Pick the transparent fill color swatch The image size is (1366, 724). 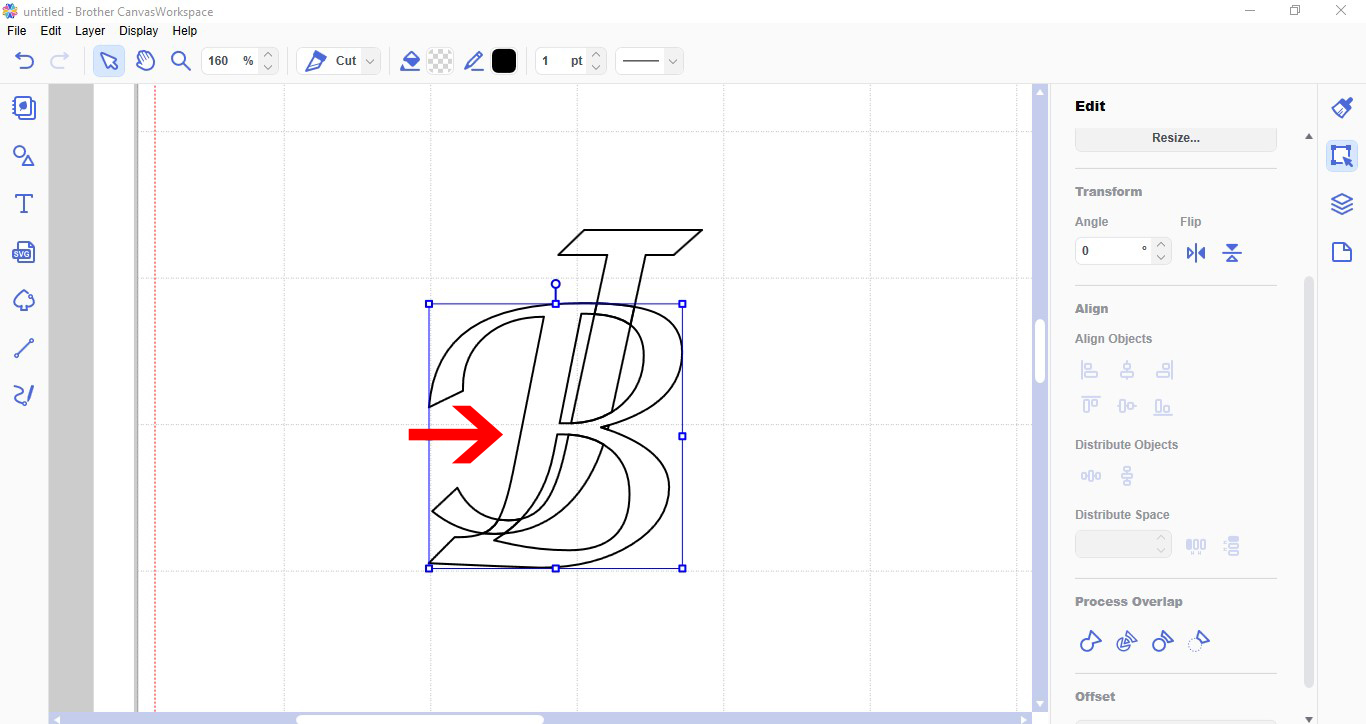[x=440, y=61]
